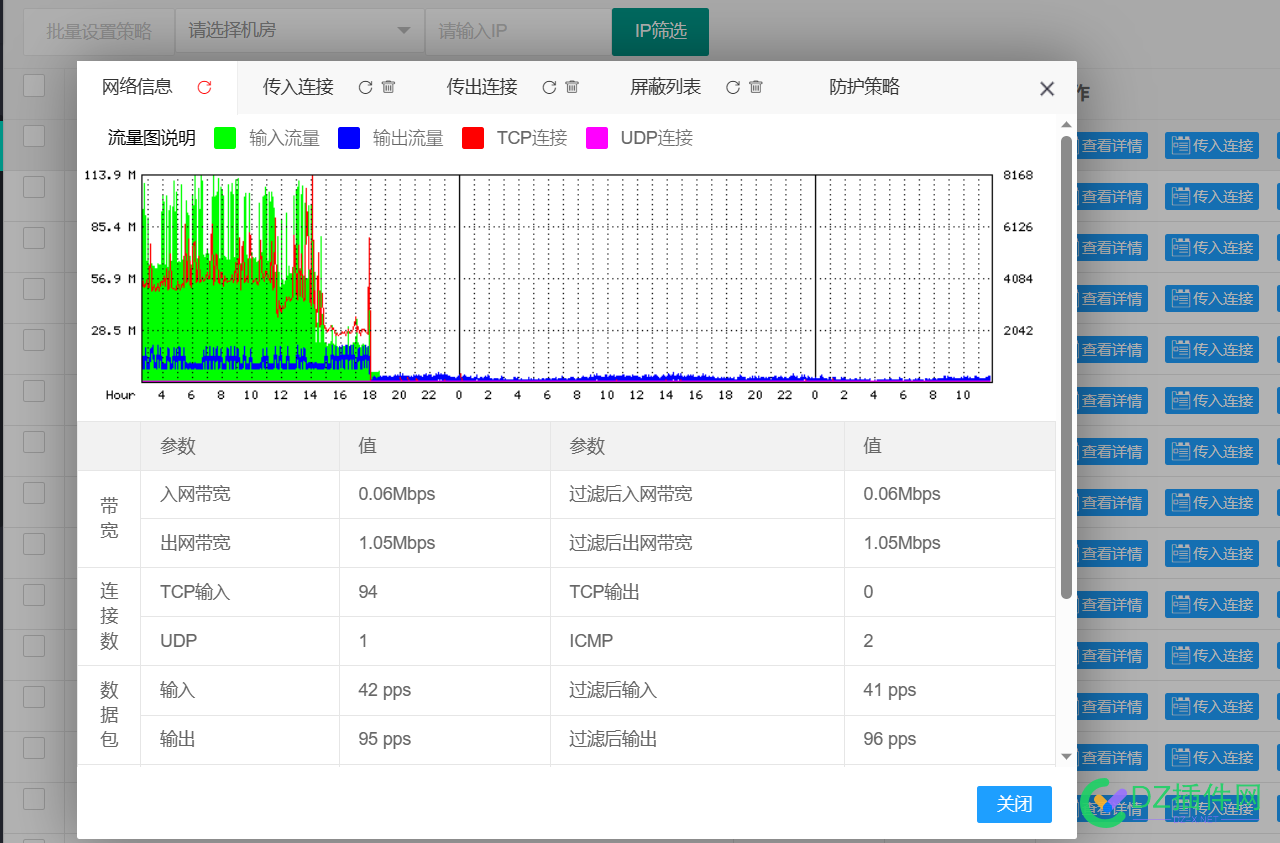Image resolution: width=1280 pixels, height=843 pixels.
Task: Click 传入连接 button in the first background row
Action: point(1212,146)
